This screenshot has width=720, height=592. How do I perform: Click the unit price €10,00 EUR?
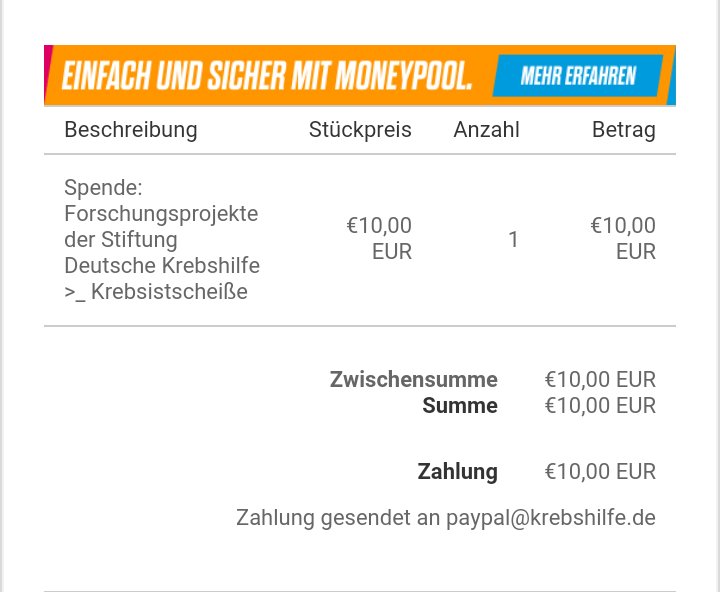tap(379, 238)
